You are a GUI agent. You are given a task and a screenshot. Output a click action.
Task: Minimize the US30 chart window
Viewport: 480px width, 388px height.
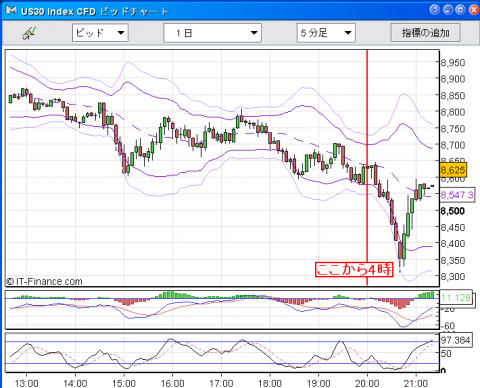point(448,10)
